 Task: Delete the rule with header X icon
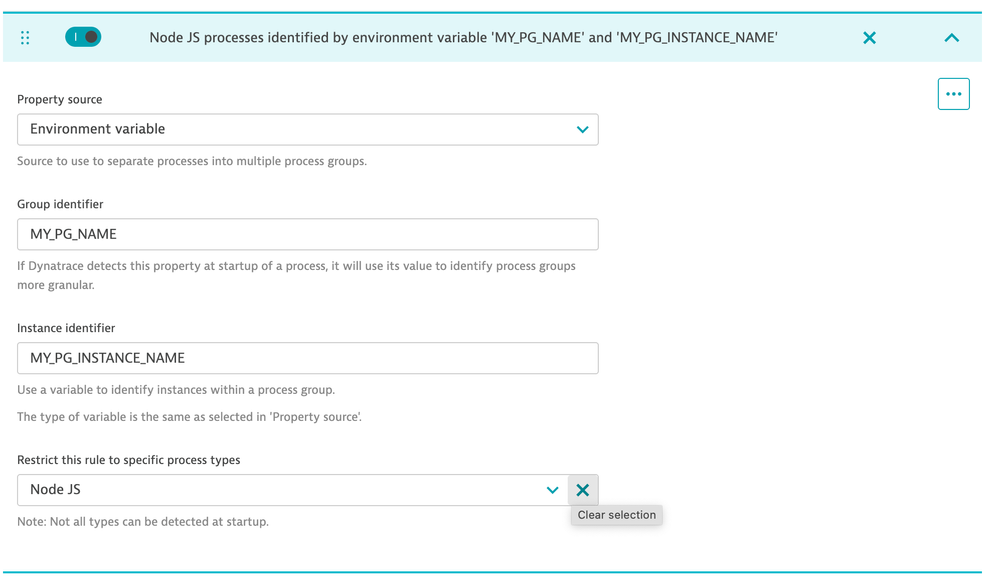[x=869, y=38]
